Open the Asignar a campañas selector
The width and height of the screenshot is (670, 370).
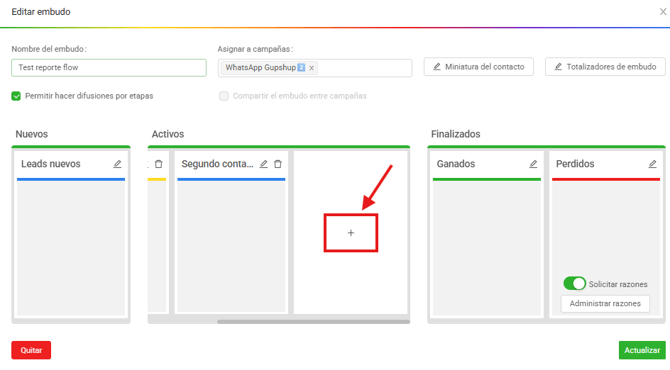point(315,68)
